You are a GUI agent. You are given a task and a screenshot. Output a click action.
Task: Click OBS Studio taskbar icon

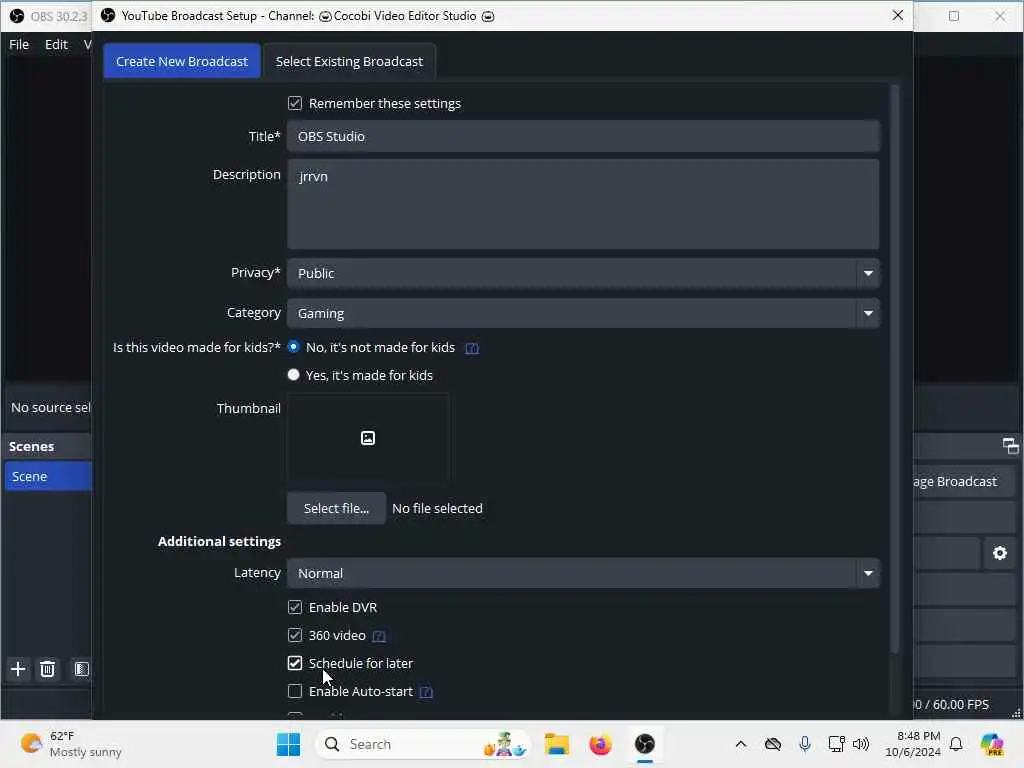(x=645, y=744)
